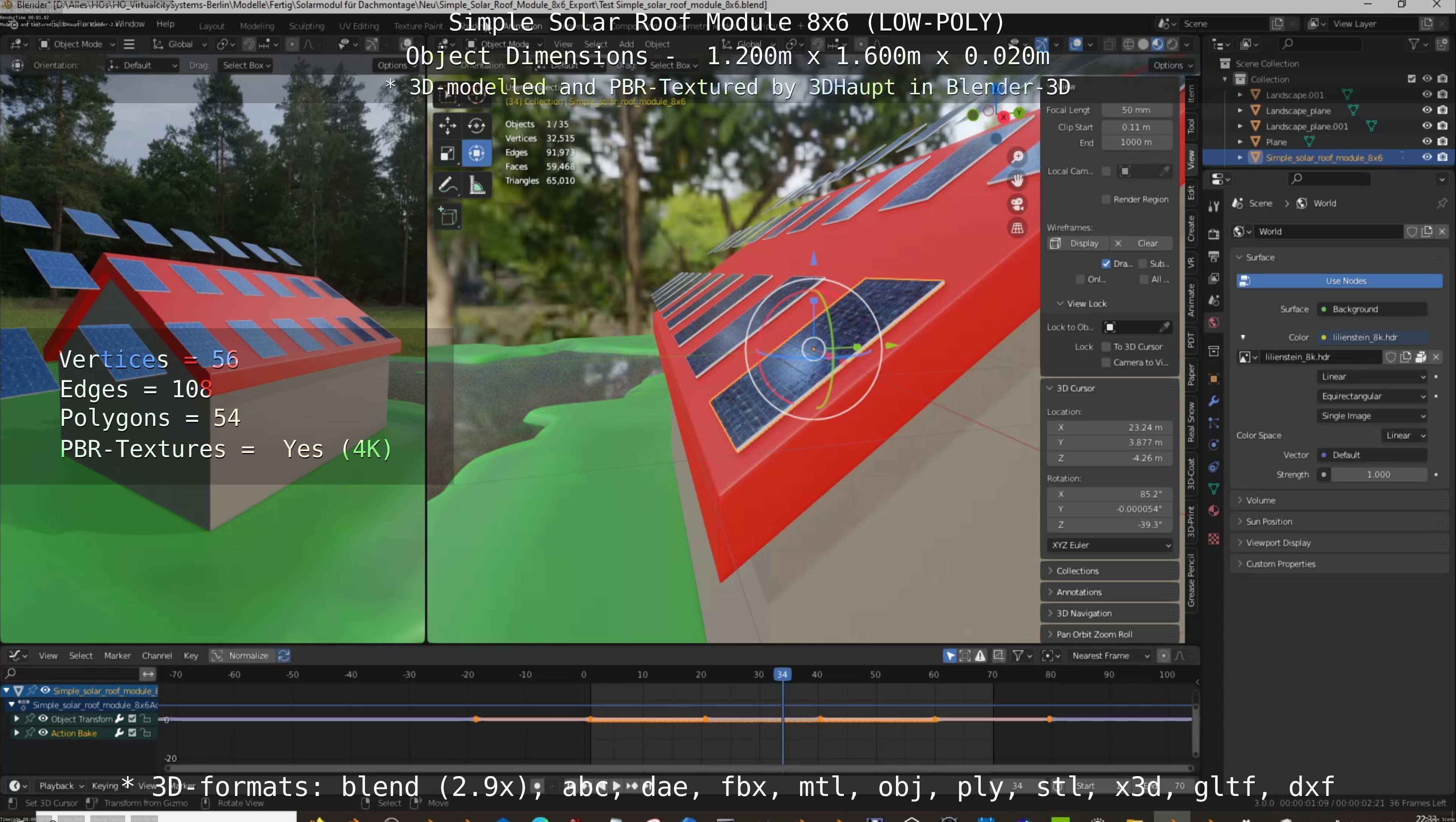Switch perspective/orthographic with grid icon

coord(1018,228)
